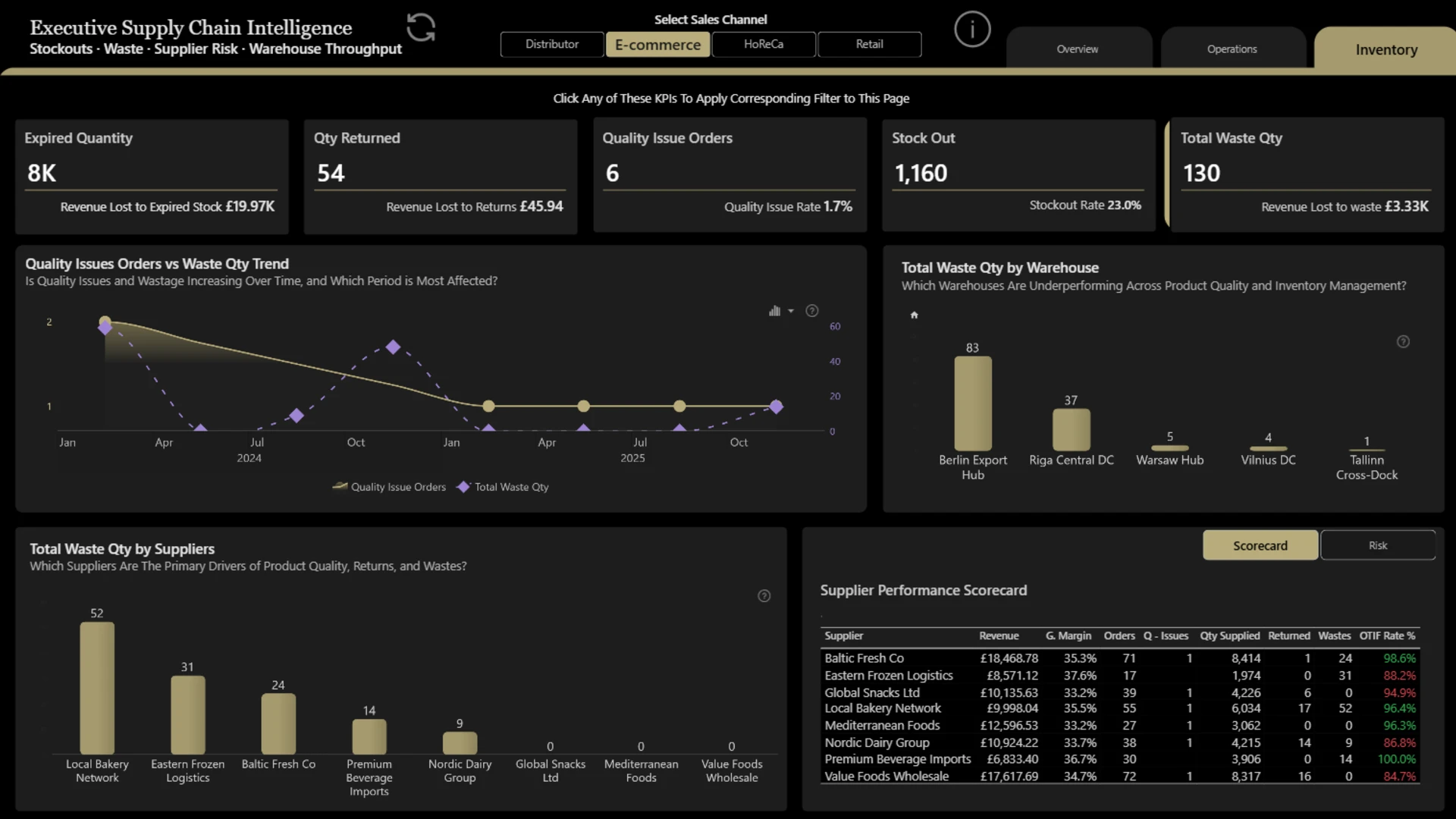Select the Distributor sales channel
The width and height of the screenshot is (1456, 819).
pos(552,44)
